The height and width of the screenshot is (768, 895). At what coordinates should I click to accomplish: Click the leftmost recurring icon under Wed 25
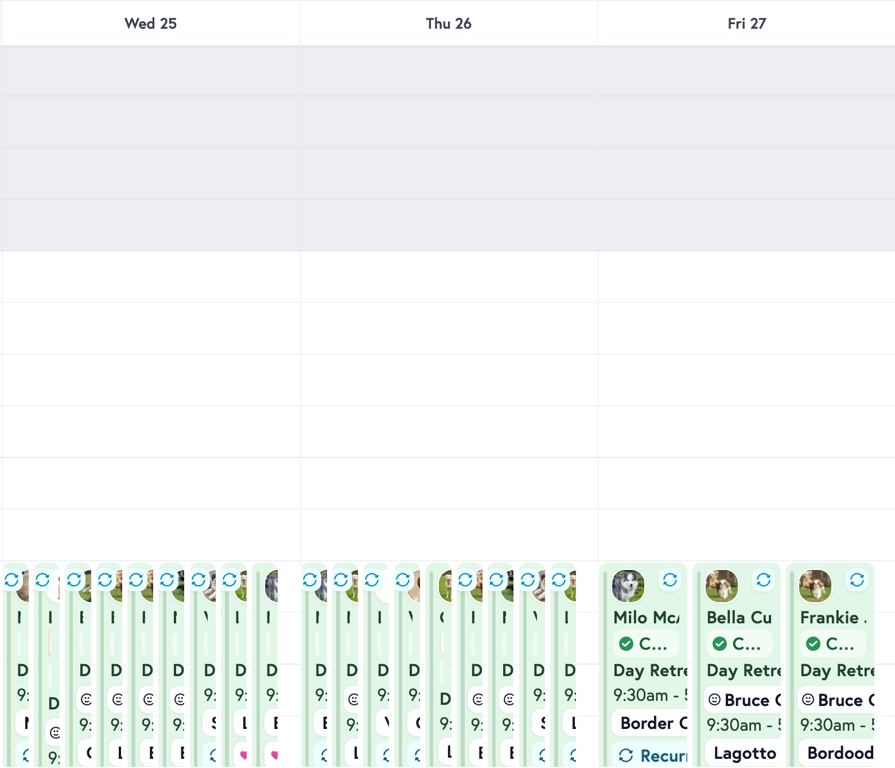click(x=13, y=578)
